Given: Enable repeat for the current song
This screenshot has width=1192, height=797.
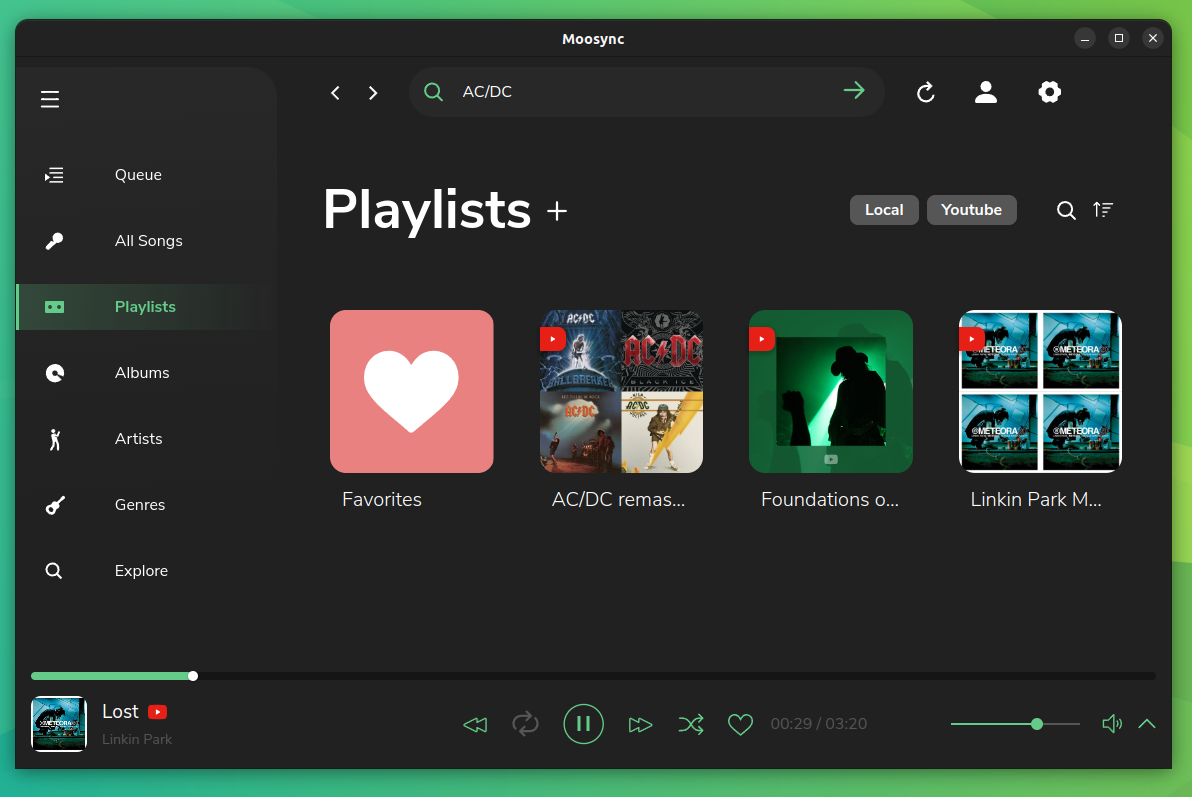Looking at the screenshot, I should pos(526,724).
